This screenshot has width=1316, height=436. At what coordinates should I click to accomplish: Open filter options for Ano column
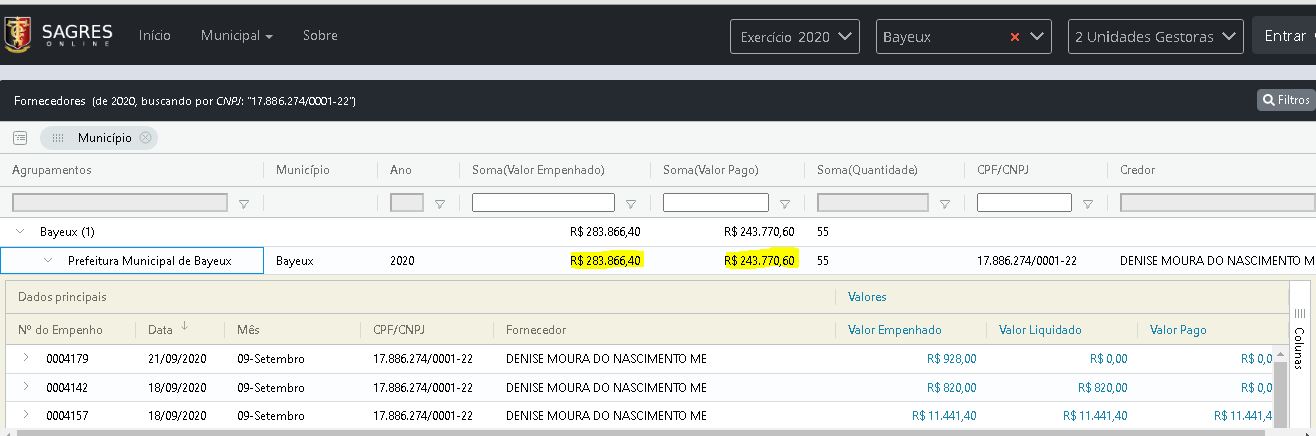pos(440,204)
